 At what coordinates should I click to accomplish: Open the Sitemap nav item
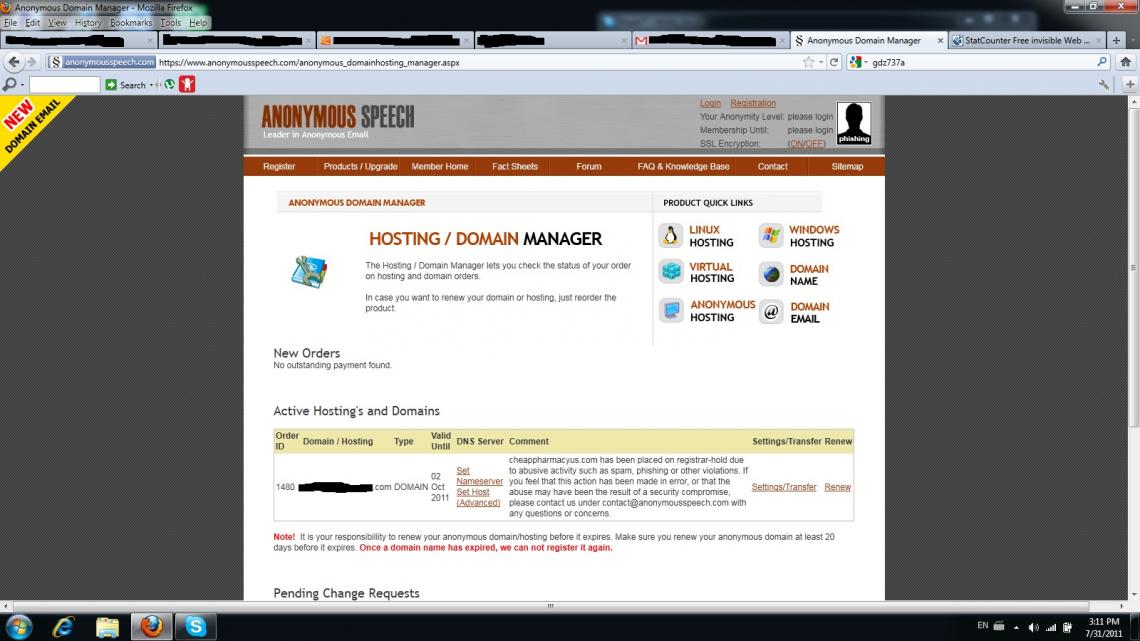point(847,166)
